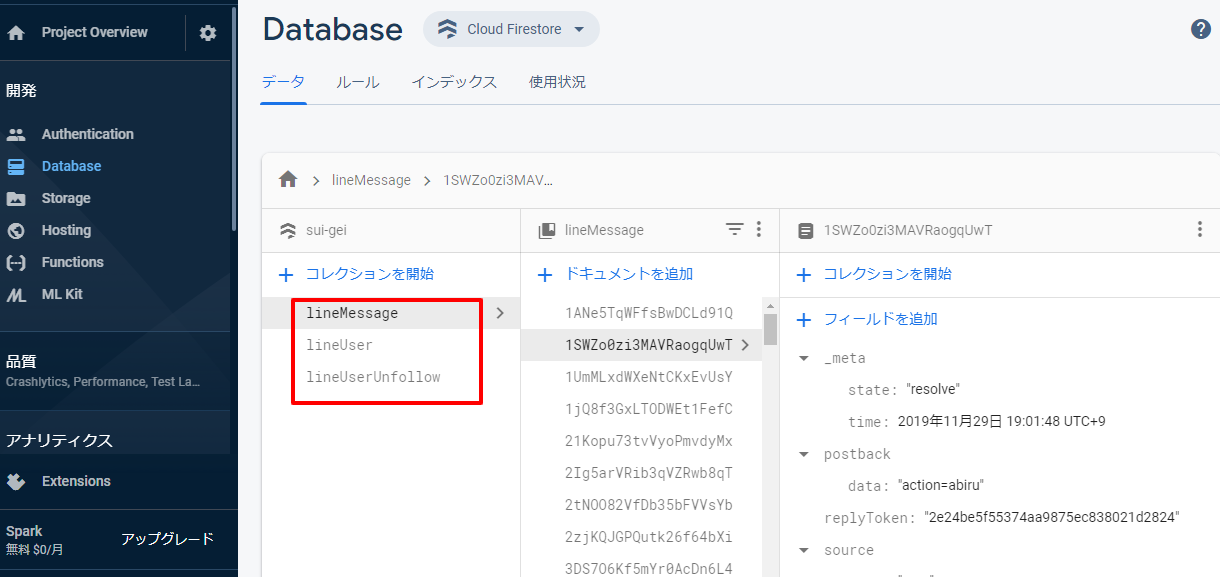
Task: Select document 1SWZo0zi3MAVRaogqUwT
Action: 648,345
